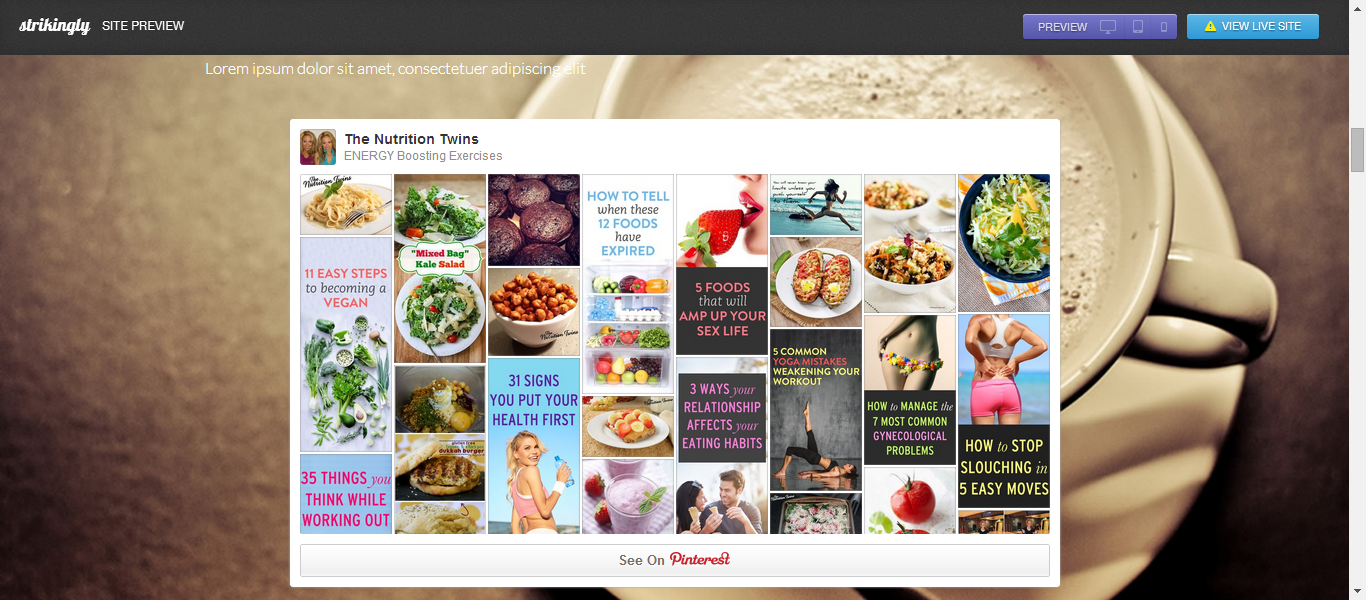
Task: Open The Nutrition Twins profile avatar
Action: click(318, 147)
